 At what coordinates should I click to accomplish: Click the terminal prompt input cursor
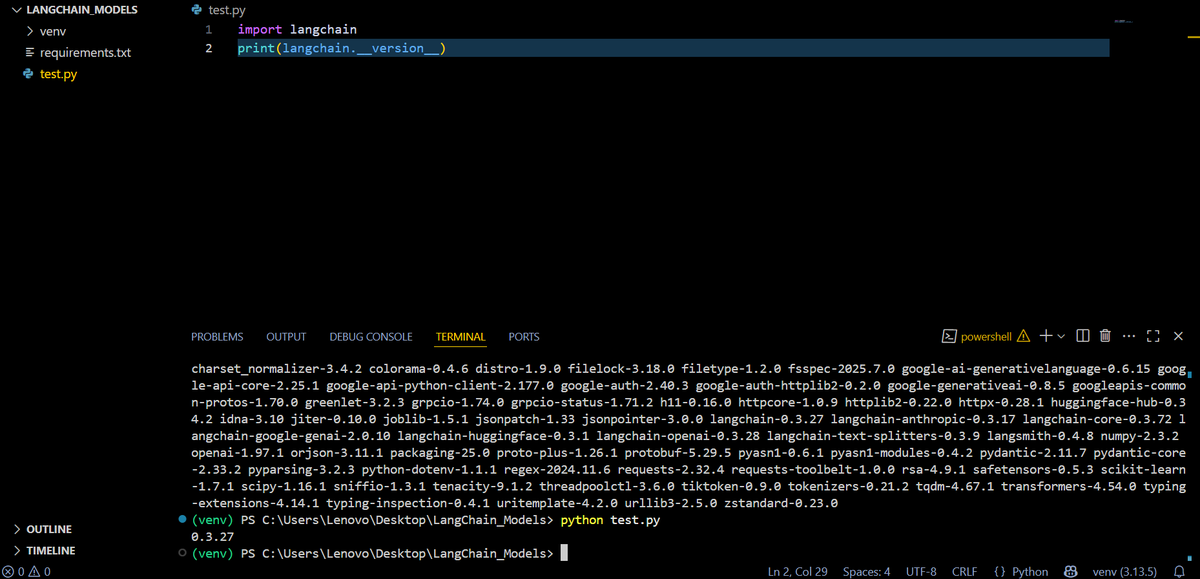(x=564, y=553)
